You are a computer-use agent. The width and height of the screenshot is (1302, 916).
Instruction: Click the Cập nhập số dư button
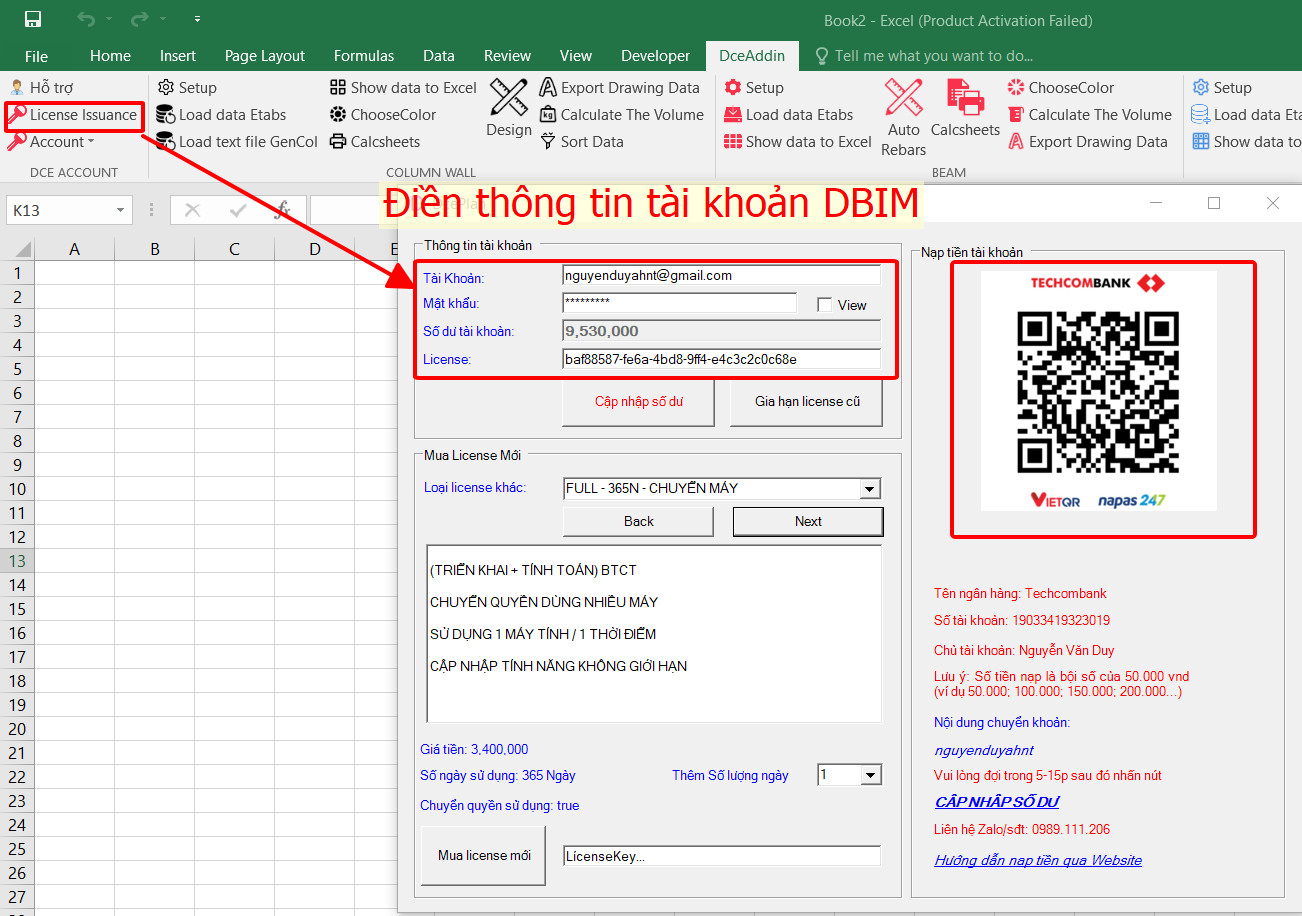[x=638, y=402]
